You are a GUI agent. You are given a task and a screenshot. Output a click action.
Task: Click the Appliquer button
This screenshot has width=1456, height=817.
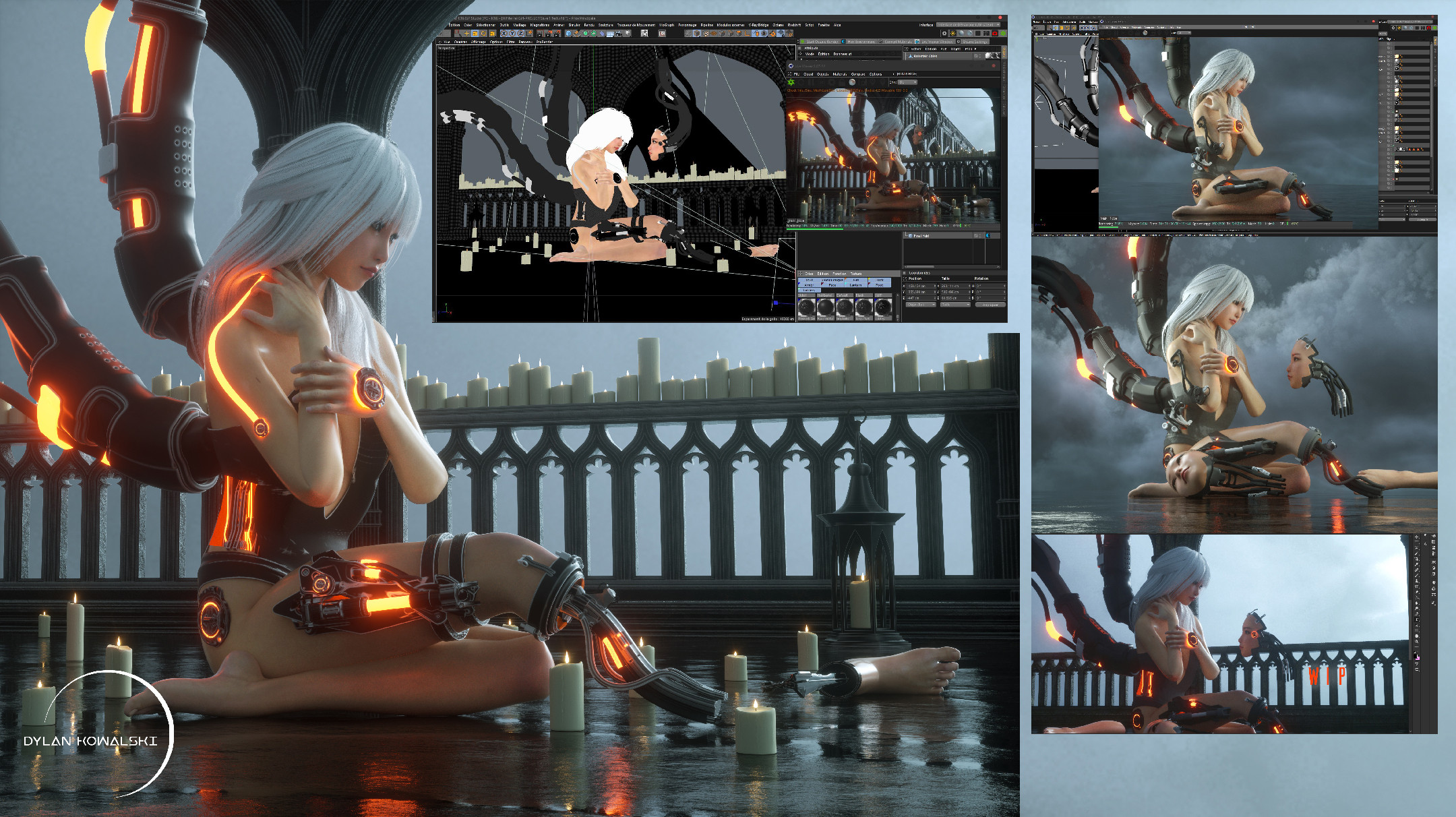990,305
